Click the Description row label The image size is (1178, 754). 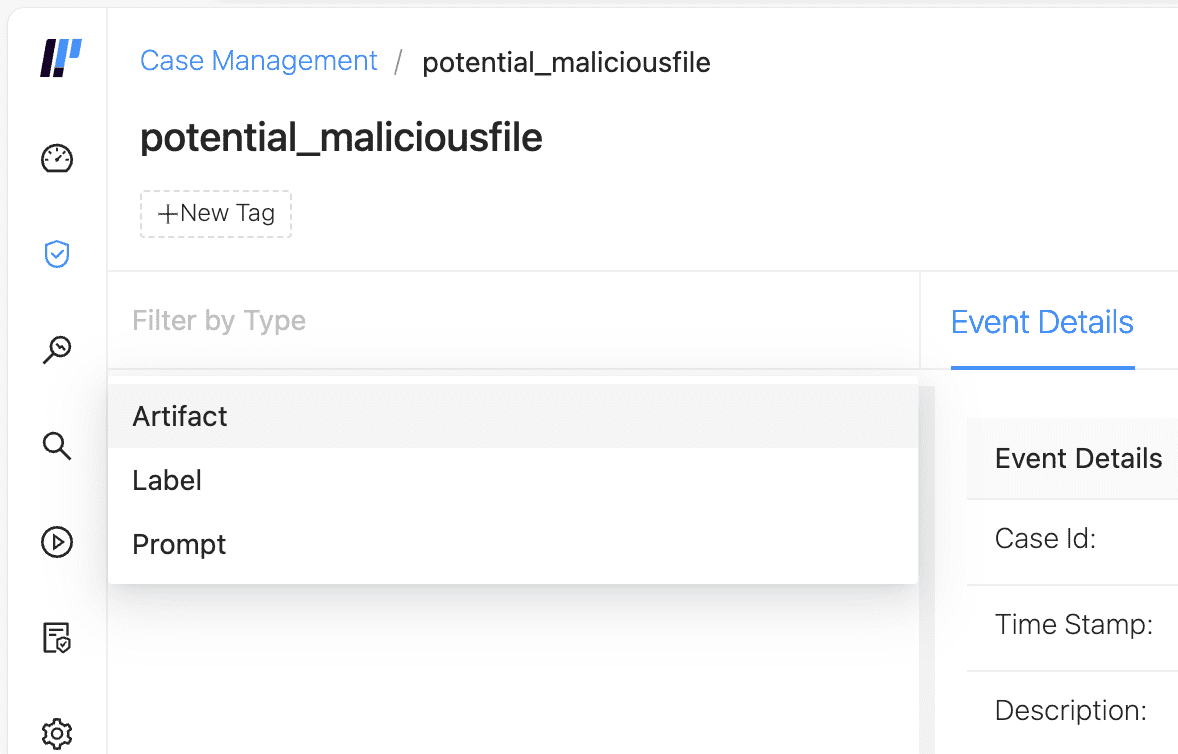point(1070,711)
